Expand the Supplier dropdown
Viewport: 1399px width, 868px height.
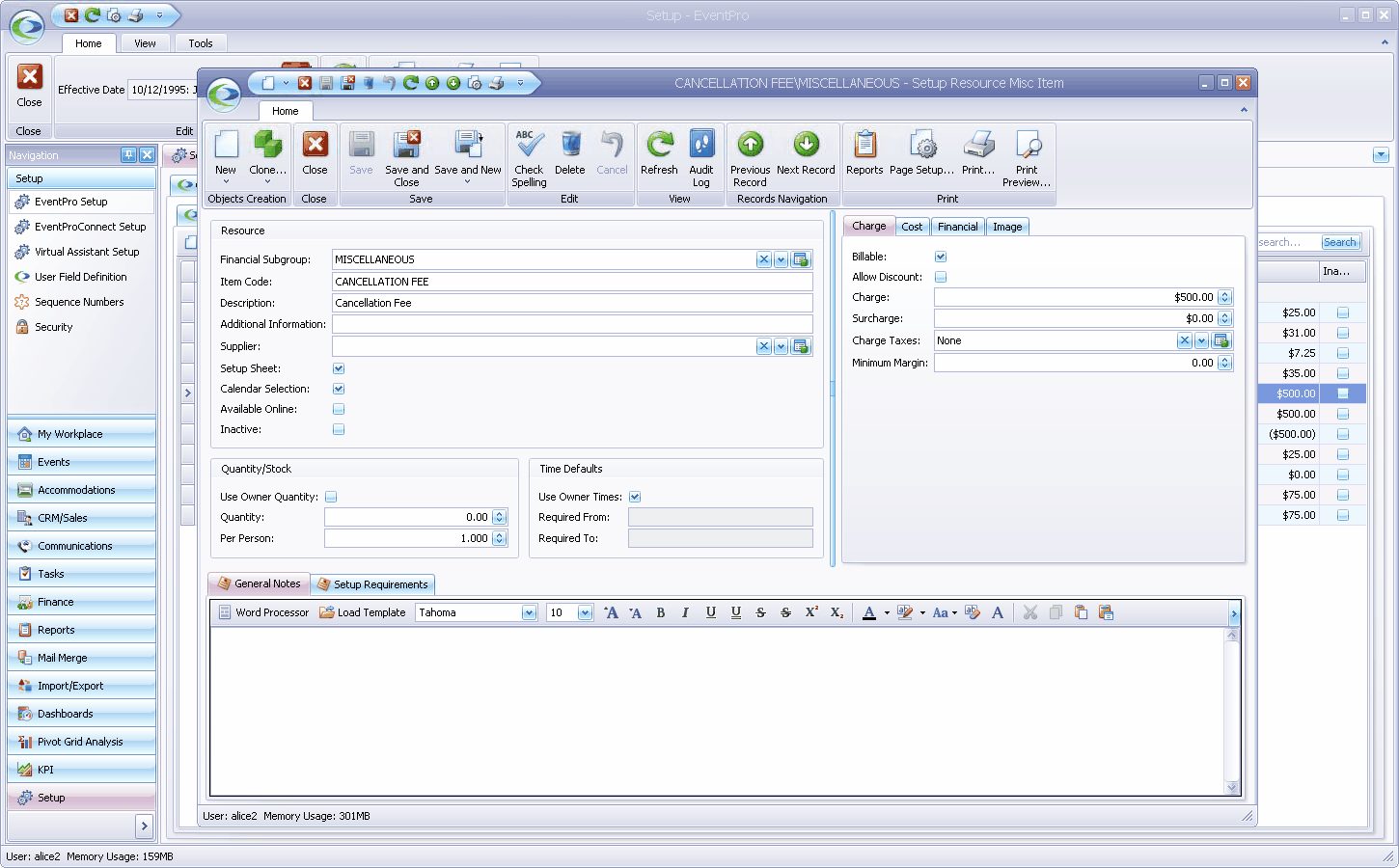click(x=781, y=346)
